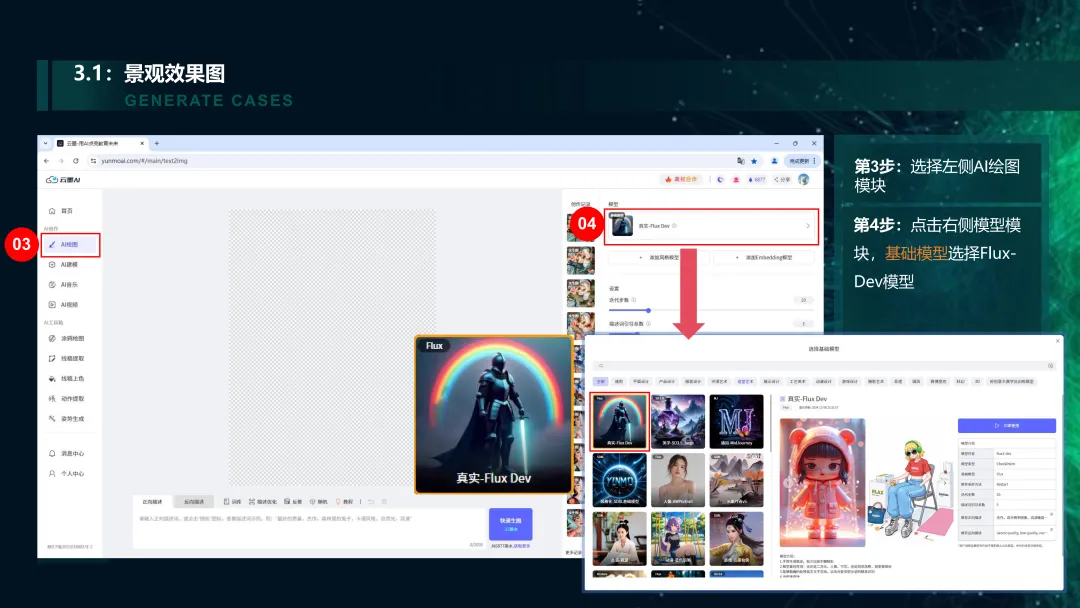
Task: Click the info icon beside 迭代步数
Action: tap(634, 300)
